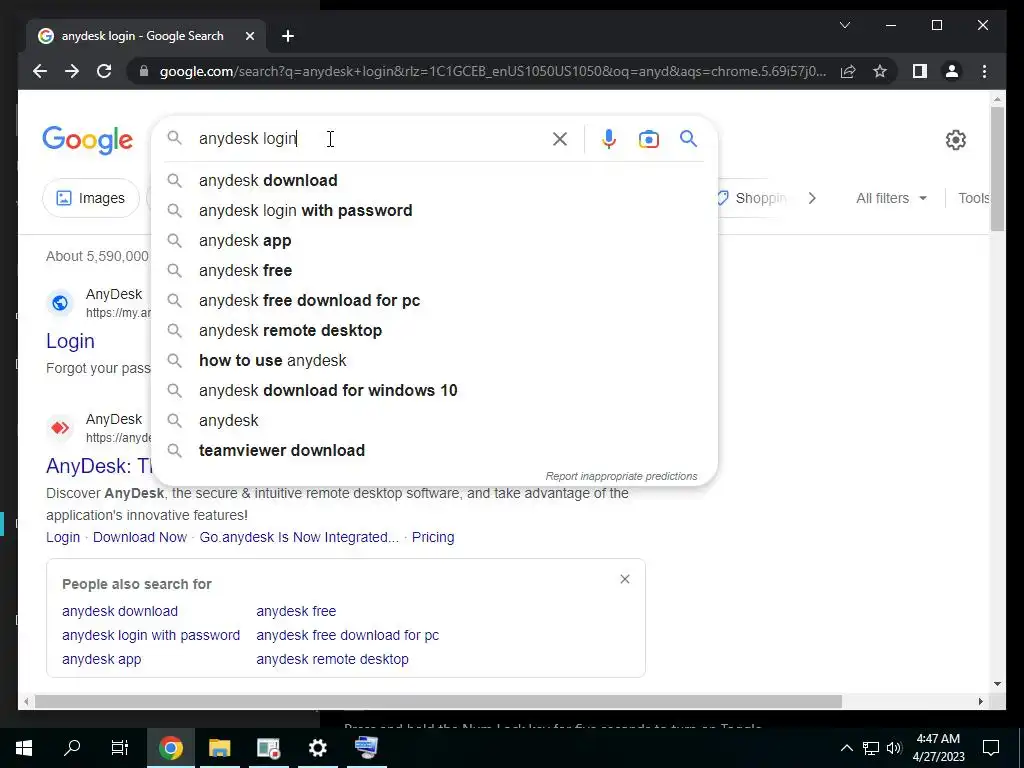Open the Login sitelink under AnyDesk
This screenshot has height=768, width=1024.
pyautogui.click(x=63, y=537)
